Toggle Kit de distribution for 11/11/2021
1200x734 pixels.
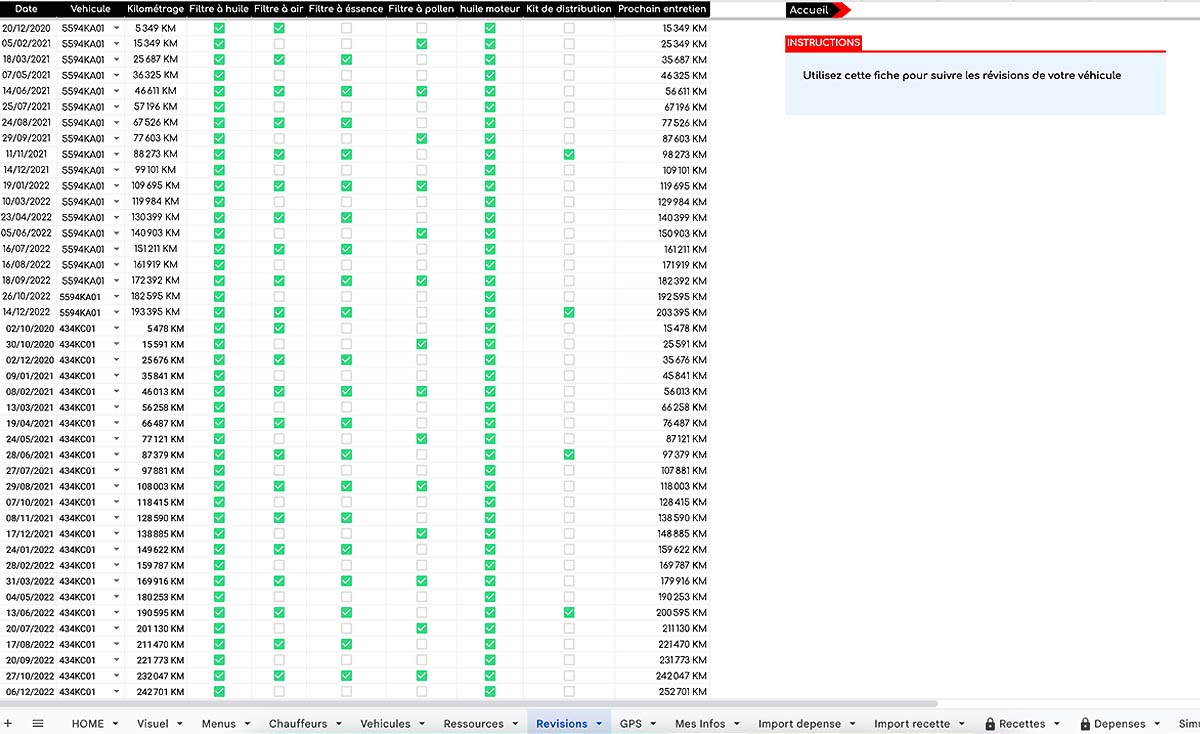(569, 154)
